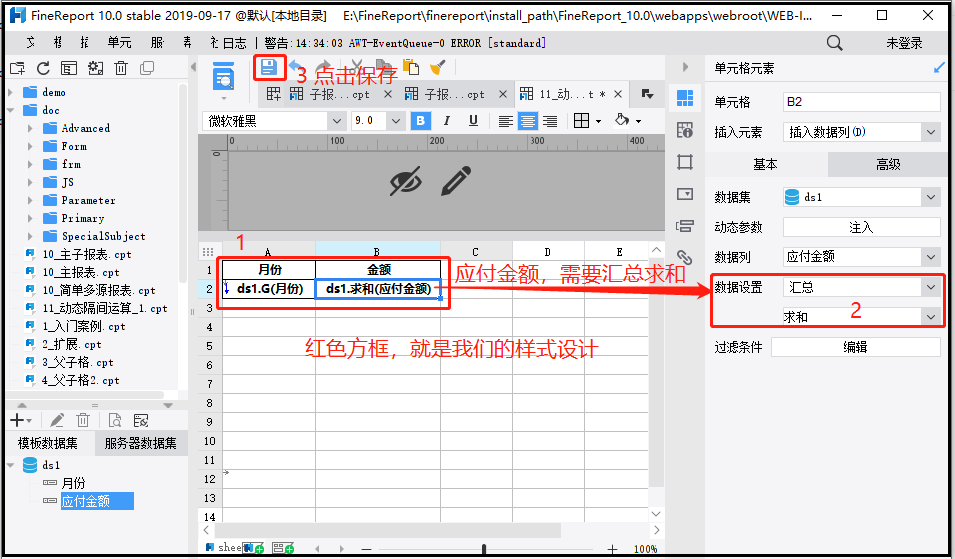This screenshot has width=955, height=559.
Task: Select cell A2 ds1.G(月份)
Action: 269,289
